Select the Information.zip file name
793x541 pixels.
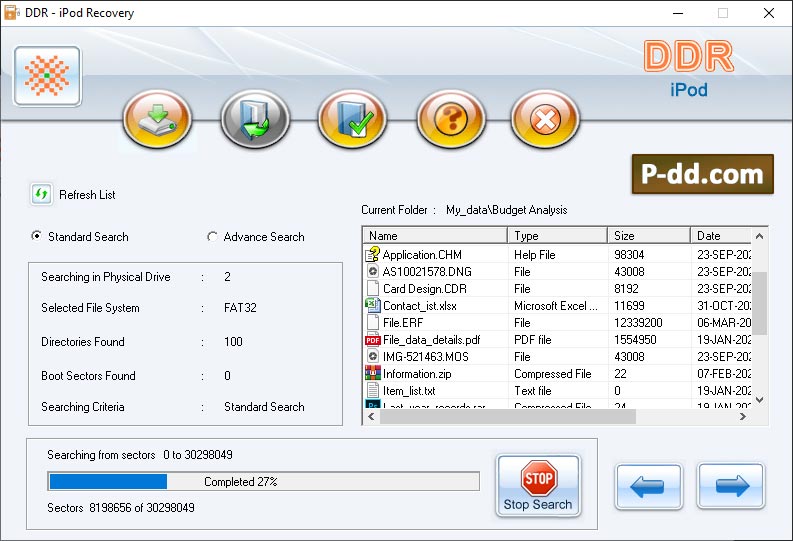417,374
